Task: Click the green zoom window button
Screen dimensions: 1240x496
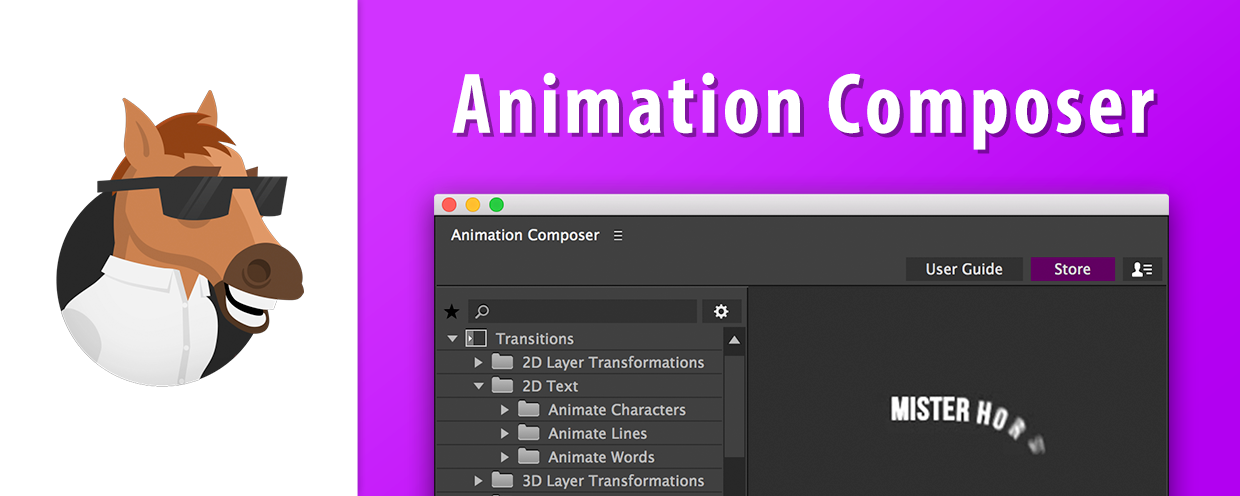Action: click(x=496, y=204)
